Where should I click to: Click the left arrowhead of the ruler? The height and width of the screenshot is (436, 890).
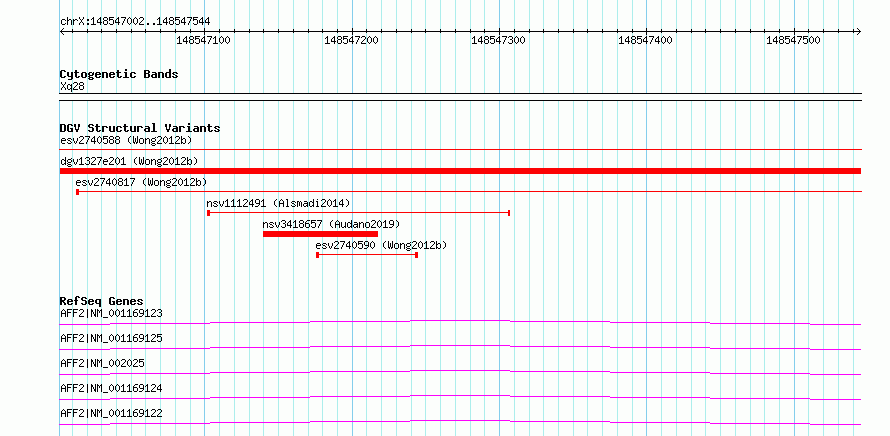click(63, 32)
